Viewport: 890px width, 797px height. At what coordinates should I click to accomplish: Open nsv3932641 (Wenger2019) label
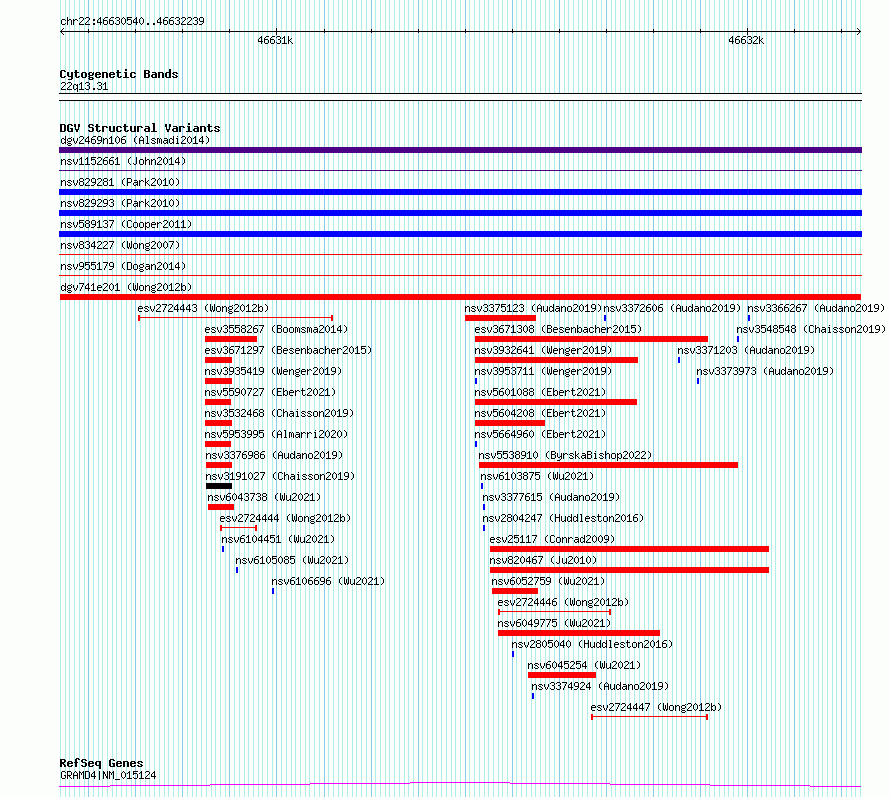(x=543, y=350)
